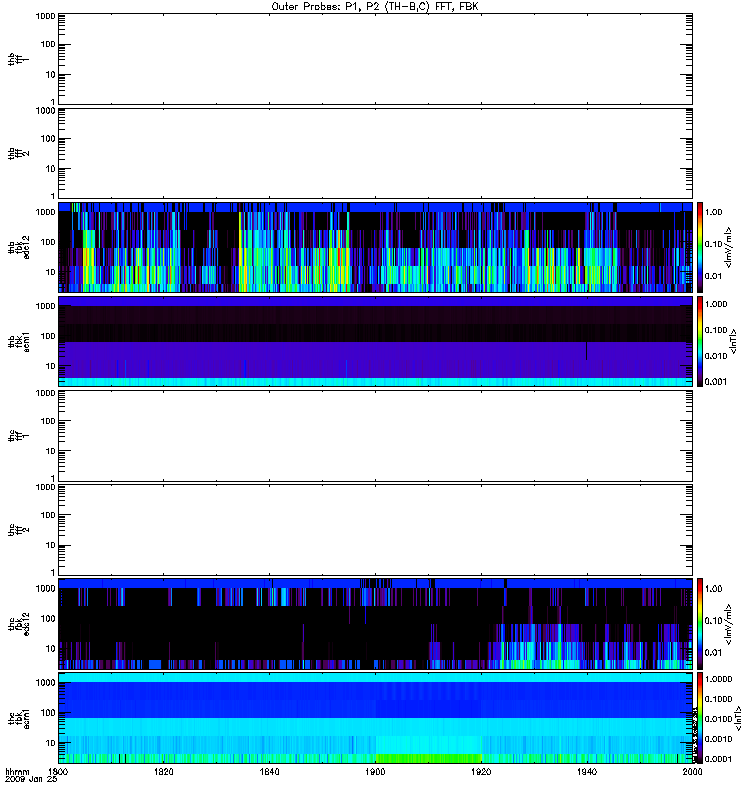Image resolution: width=750 pixels, height=800 pixels.
Task: Click the thb fbk scm1 spectrogram panel
Action: point(375,341)
